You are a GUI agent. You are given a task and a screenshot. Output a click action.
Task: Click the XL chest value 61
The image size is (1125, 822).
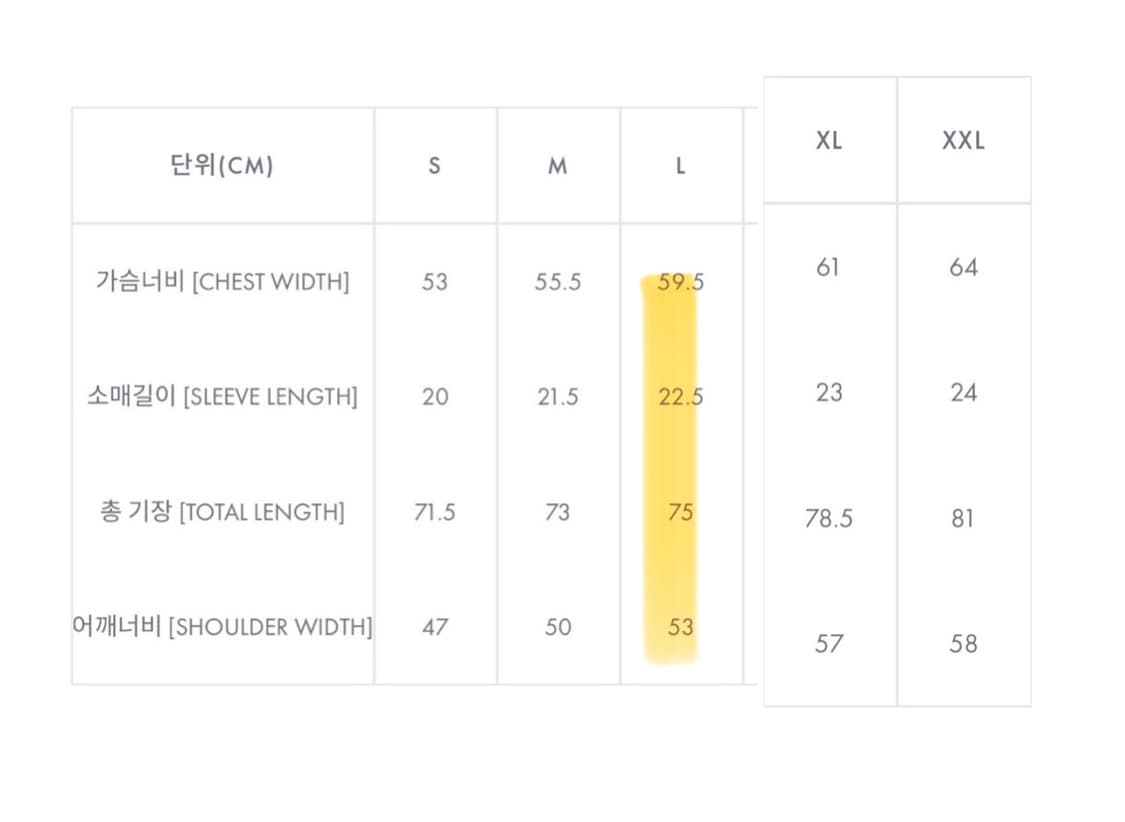[x=828, y=267]
